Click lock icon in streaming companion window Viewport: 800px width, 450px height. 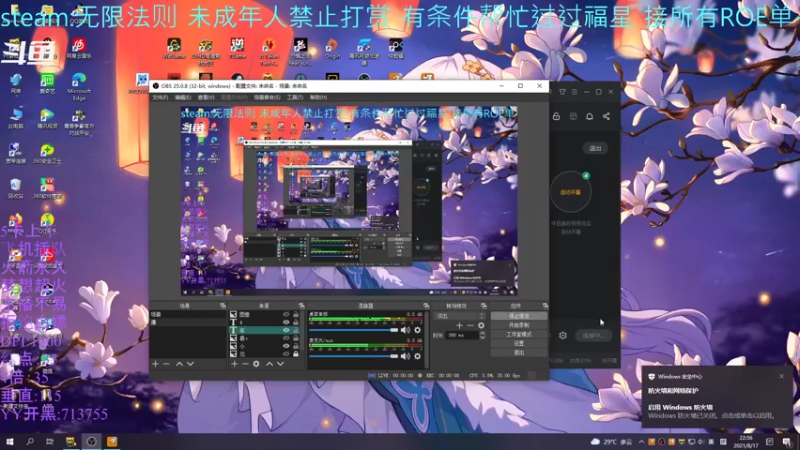pyautogui.click(x=556, y=116)
